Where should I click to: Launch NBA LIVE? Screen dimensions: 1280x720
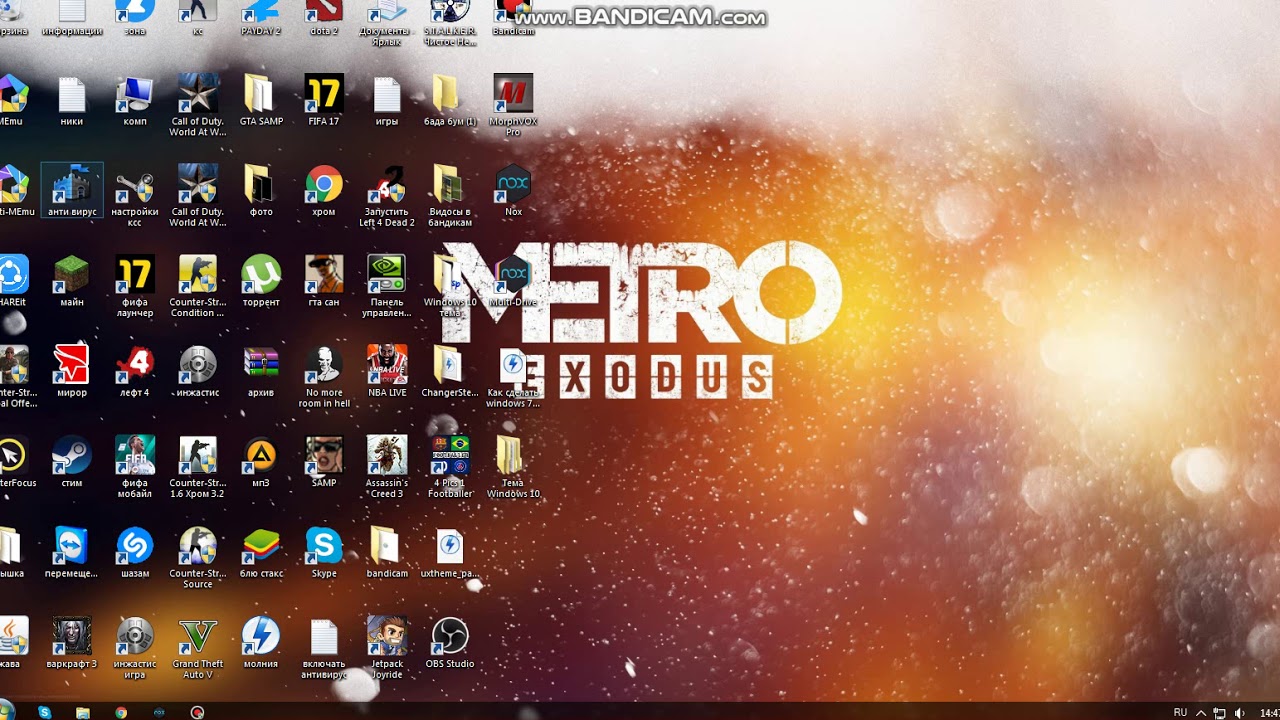[387, 373]
